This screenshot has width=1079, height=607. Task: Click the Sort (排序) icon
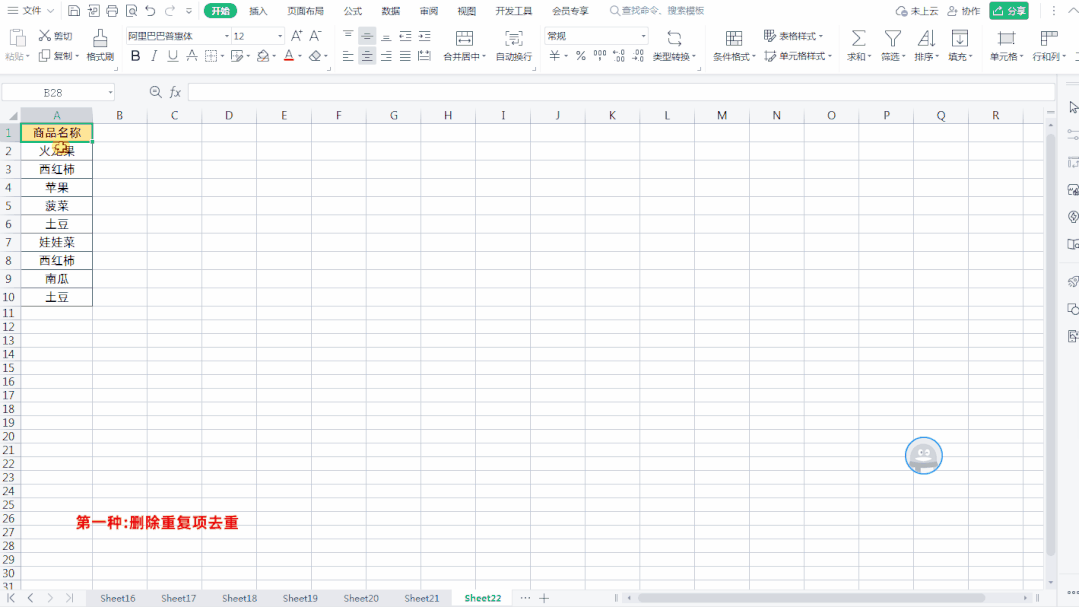click(x=926, y=38)
